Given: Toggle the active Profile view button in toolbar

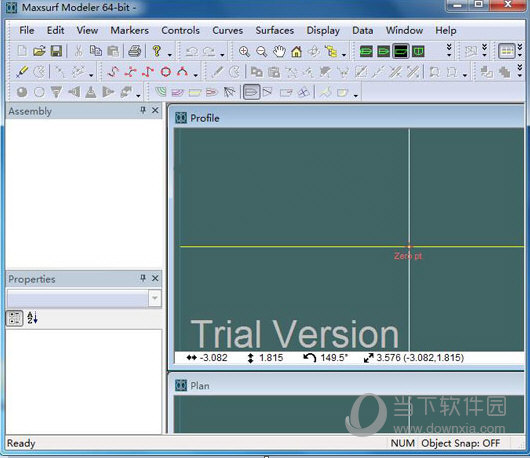Looking at the screenshot, I should click(401, 52).
